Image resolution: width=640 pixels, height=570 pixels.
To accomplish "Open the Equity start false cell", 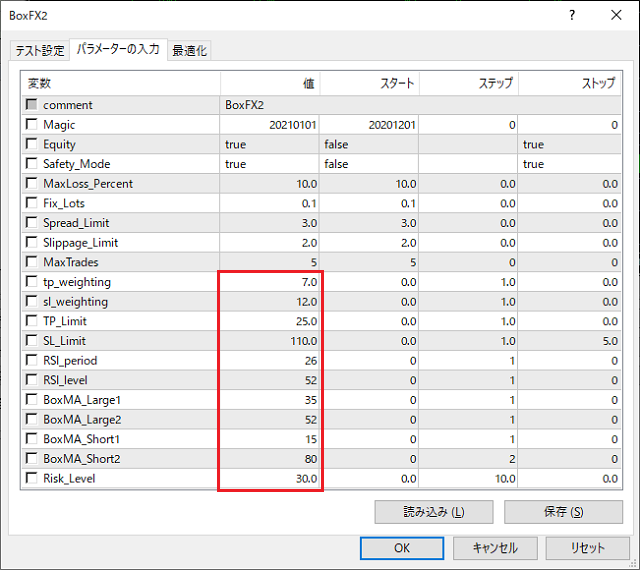I will tap(369, 144).
